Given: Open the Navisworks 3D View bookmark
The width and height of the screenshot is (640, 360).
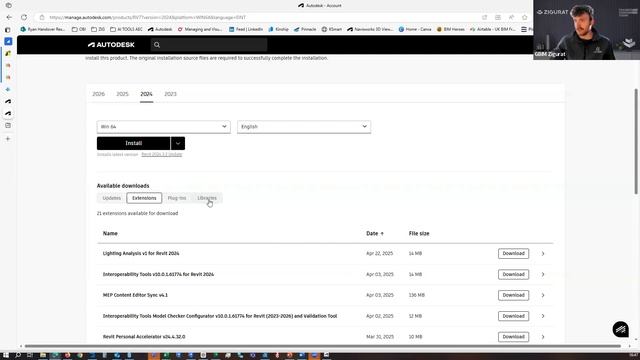Looking at the screenshot, I should [370, 29].
